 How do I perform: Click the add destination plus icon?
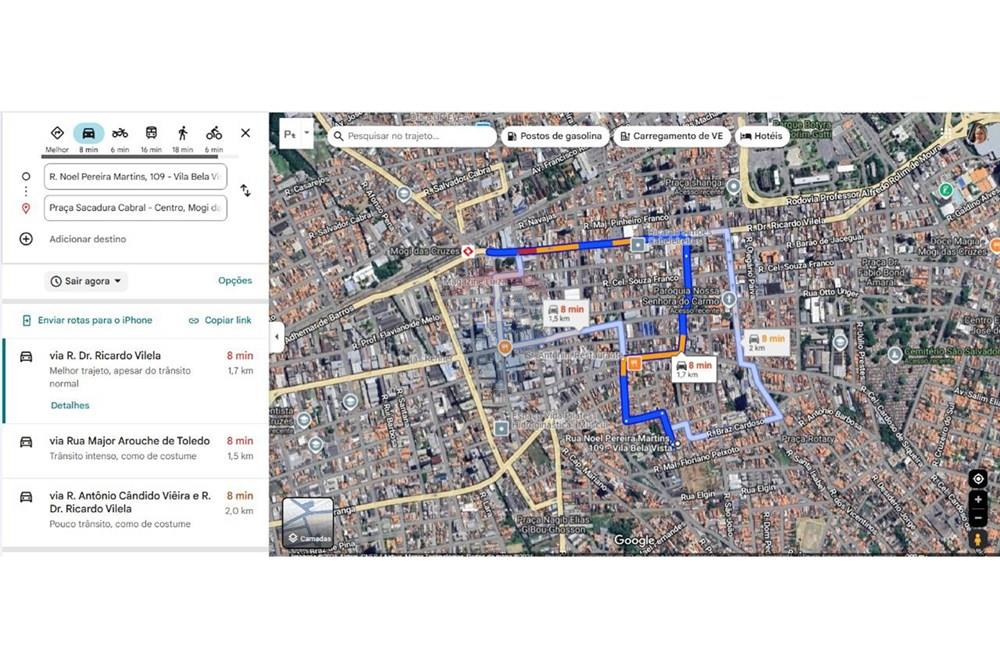(26, 239)
